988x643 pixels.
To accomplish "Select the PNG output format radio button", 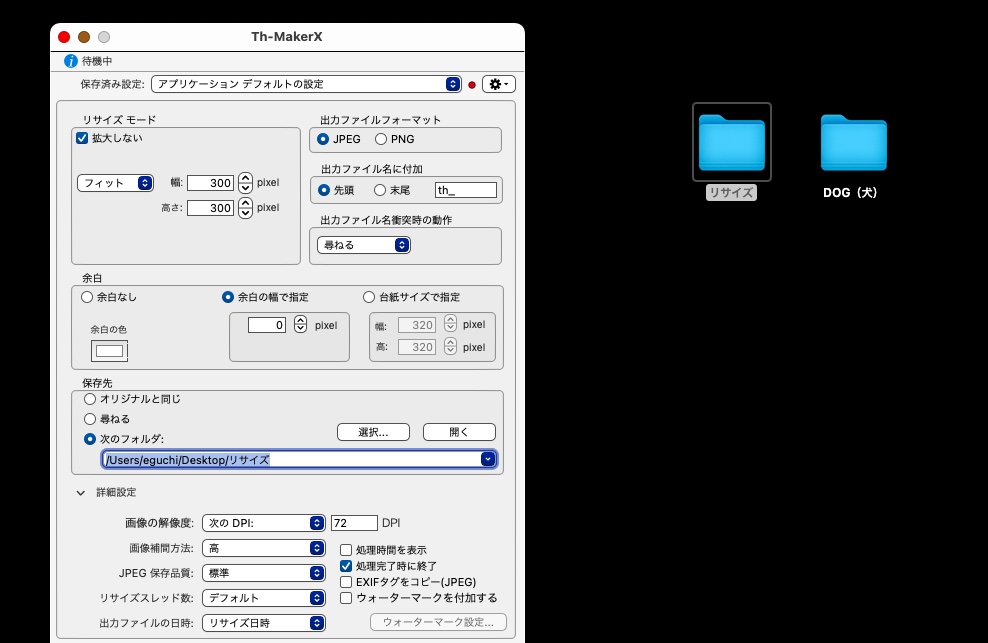I will click(381, 139).
